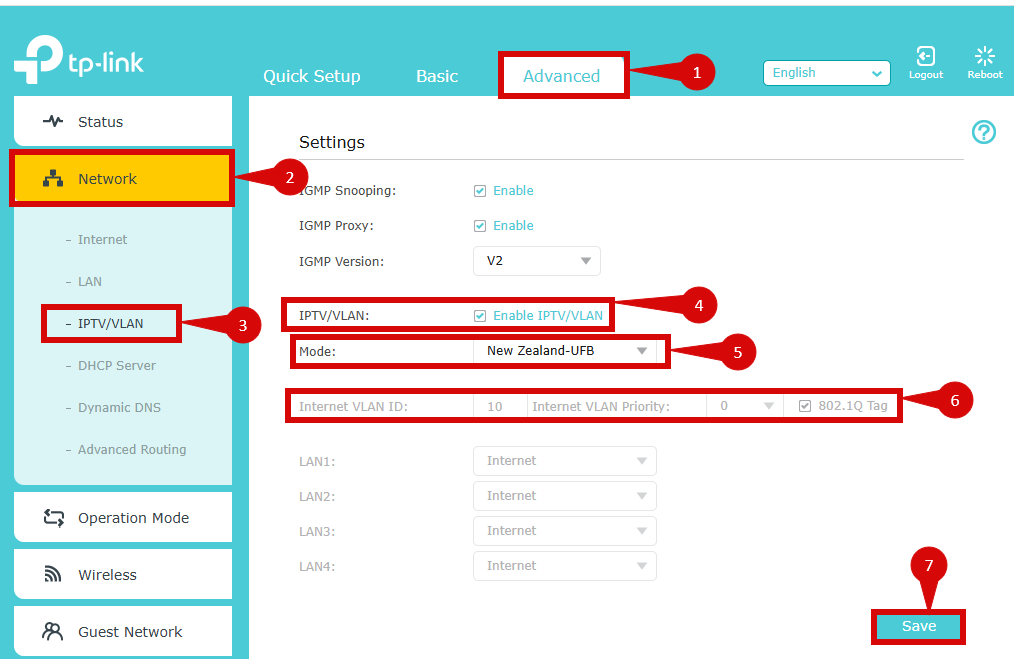Click the Operation Mode arrows icon
The height and width of the screenshot is (659, 1014).
[53, 518]
